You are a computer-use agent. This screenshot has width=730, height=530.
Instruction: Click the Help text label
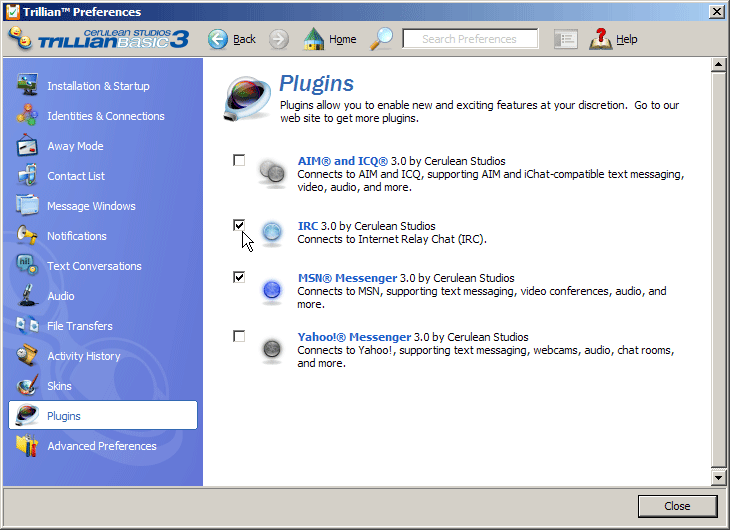(627, 39)
